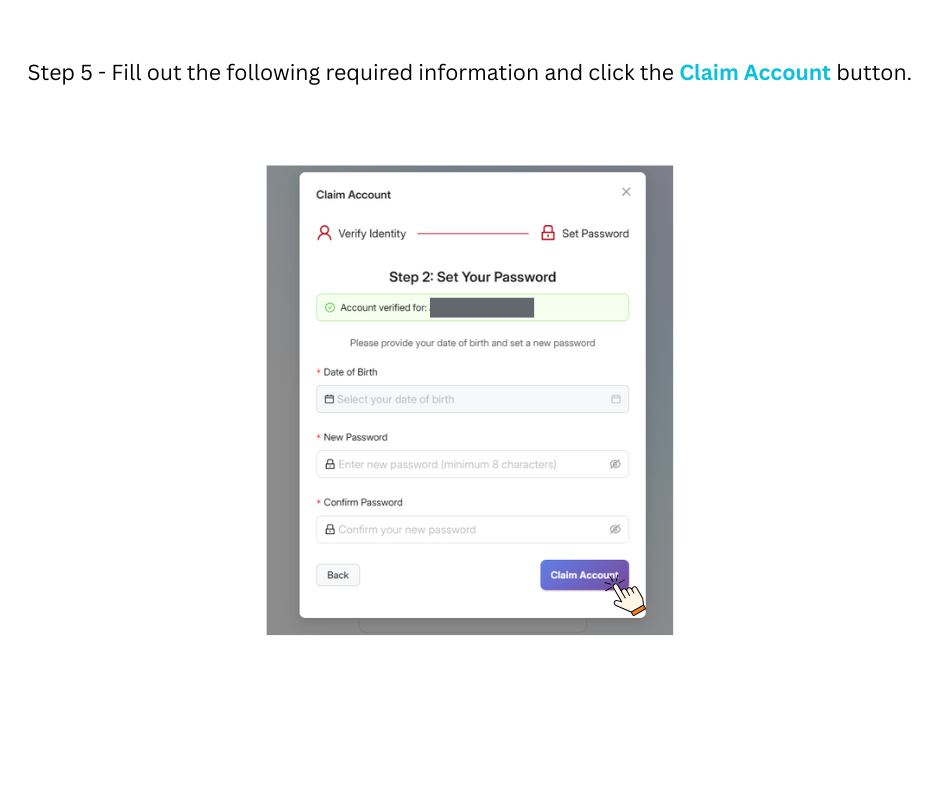This screenshot has width=940, height=788.
Task: Click lock icon in Confirm Password field
Action: click(x=329, y=529)
